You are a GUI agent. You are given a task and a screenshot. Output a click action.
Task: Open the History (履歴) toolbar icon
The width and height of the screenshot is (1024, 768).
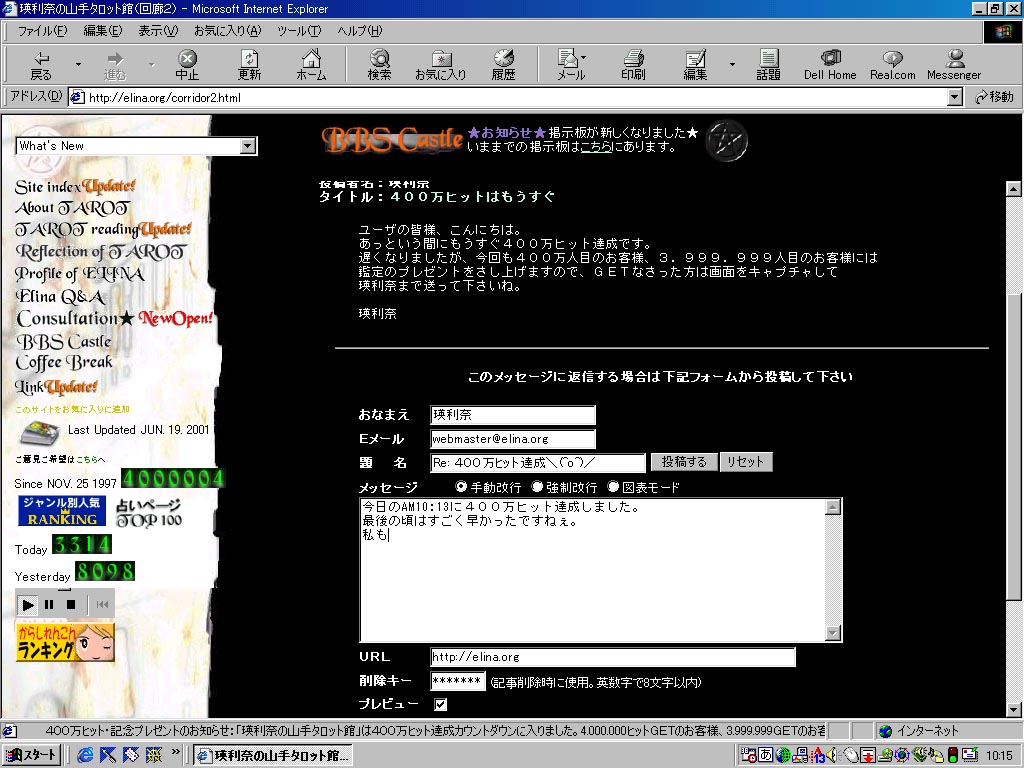click(x=503, y=65)
